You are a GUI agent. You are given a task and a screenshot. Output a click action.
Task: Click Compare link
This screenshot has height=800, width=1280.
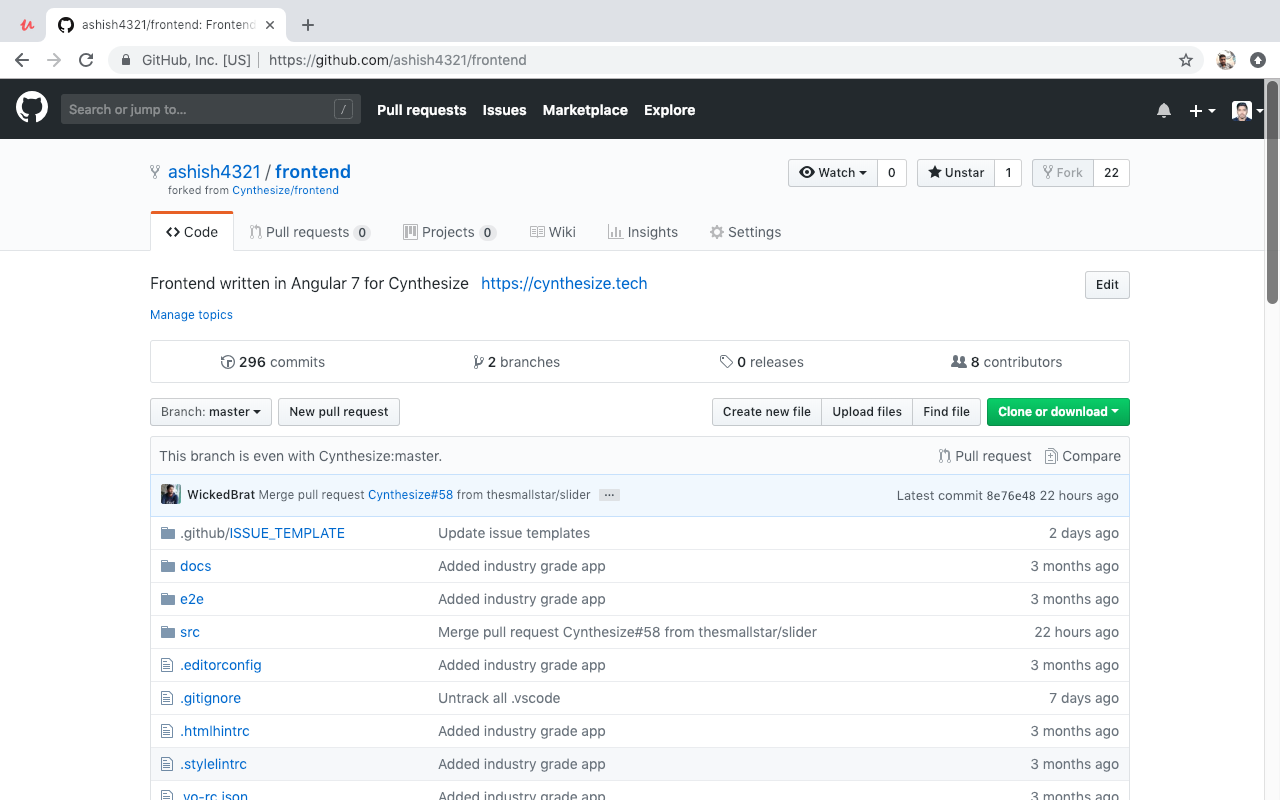pos(1082,456)
